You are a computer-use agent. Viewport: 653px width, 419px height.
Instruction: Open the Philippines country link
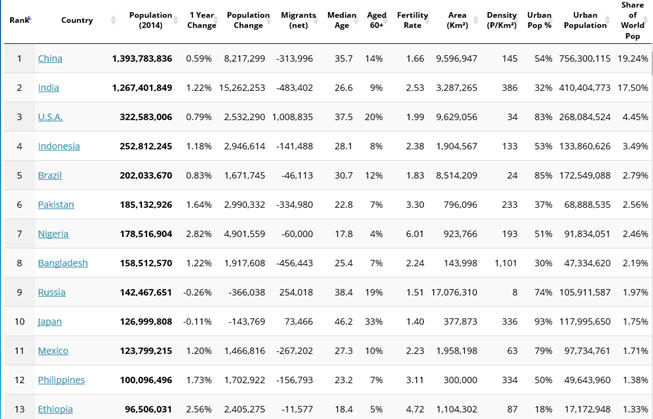pos(61,380)
